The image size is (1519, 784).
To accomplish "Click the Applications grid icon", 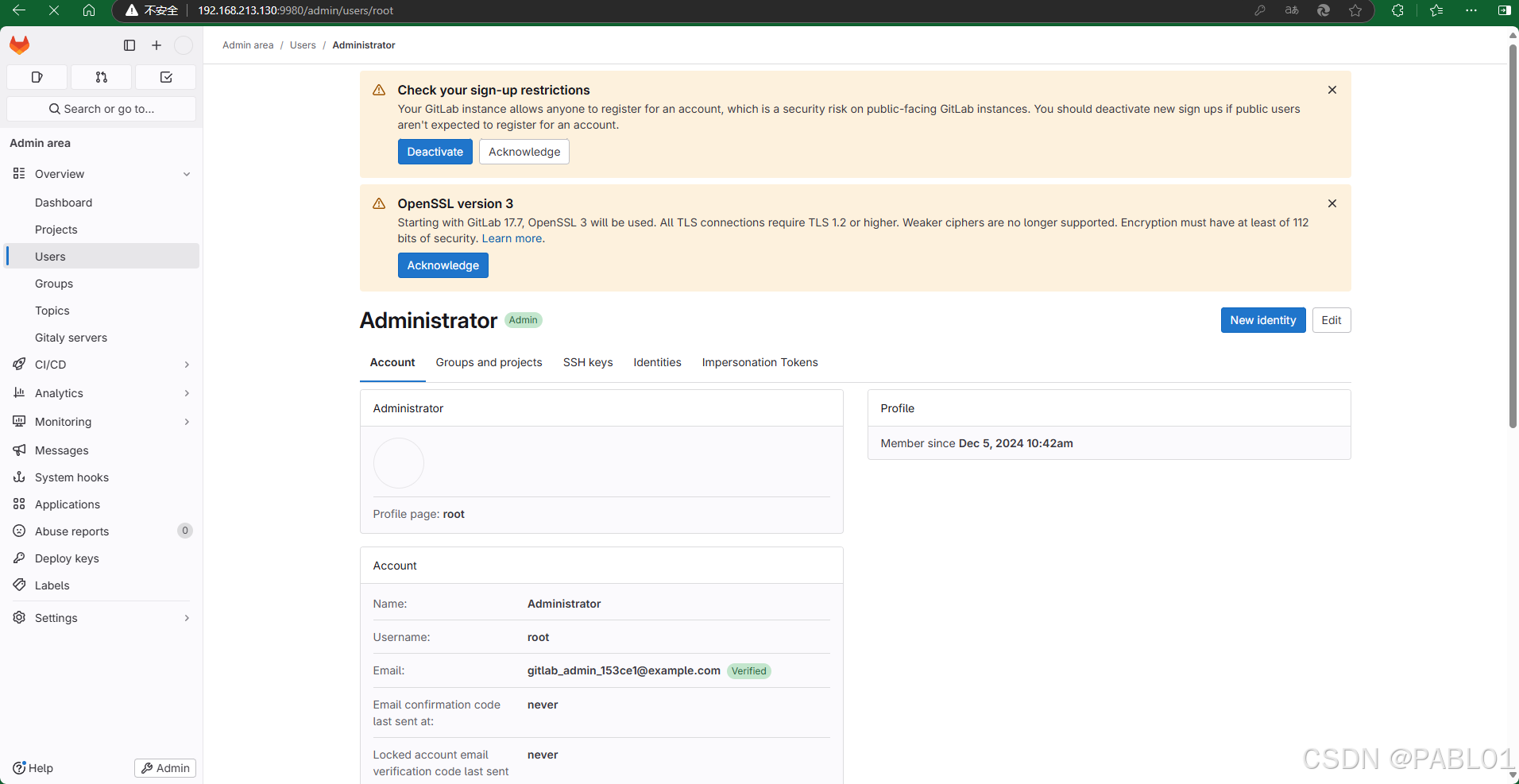I will [19, 504].
